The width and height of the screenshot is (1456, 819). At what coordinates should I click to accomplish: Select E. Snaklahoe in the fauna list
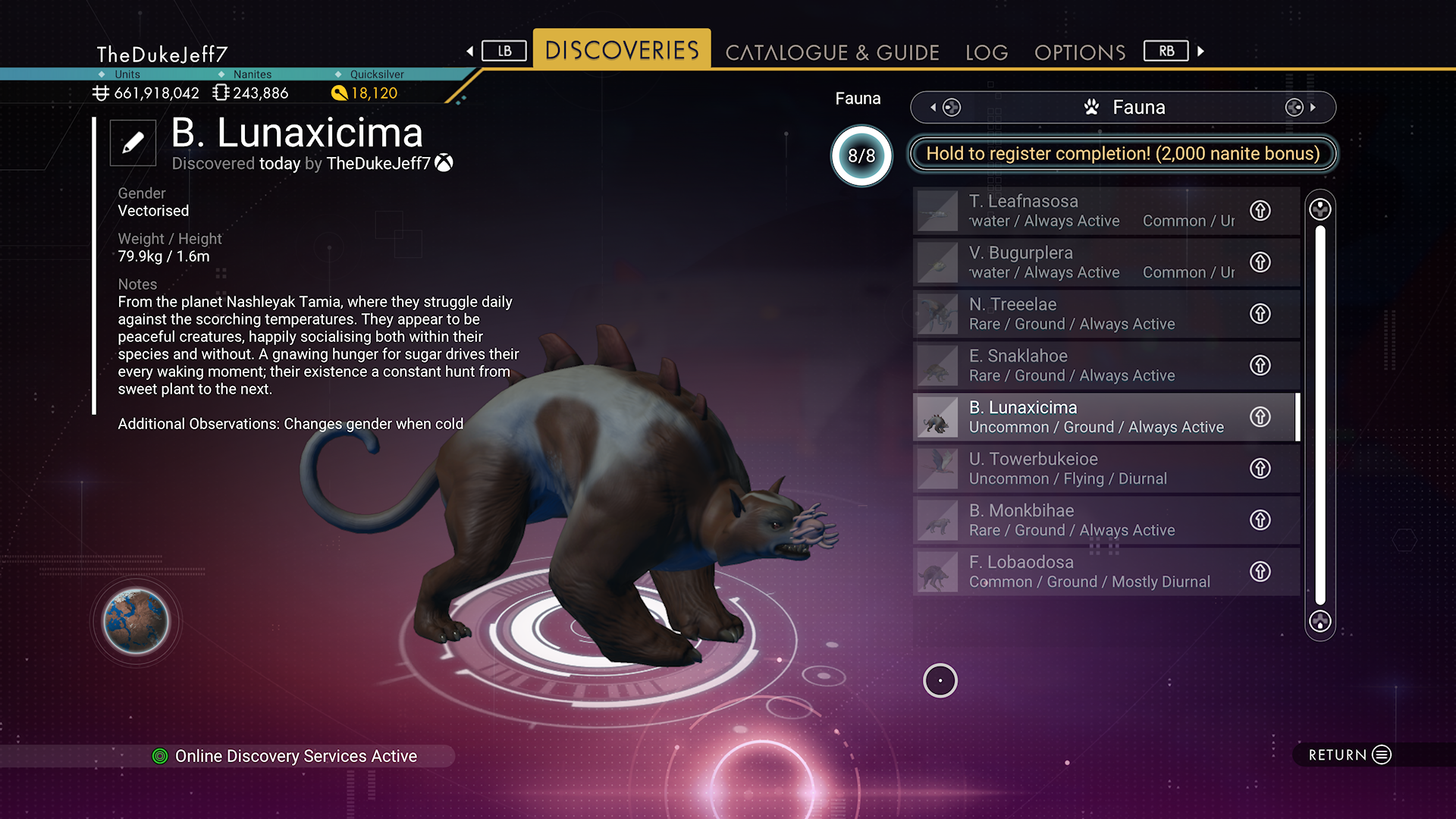[x=1106, y=366]
